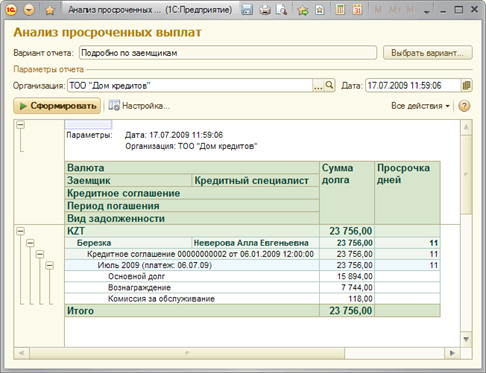Click vertical scrollbar down arrow
The image size is (486, 373).
pyautogui.click(x=466, y=339)
